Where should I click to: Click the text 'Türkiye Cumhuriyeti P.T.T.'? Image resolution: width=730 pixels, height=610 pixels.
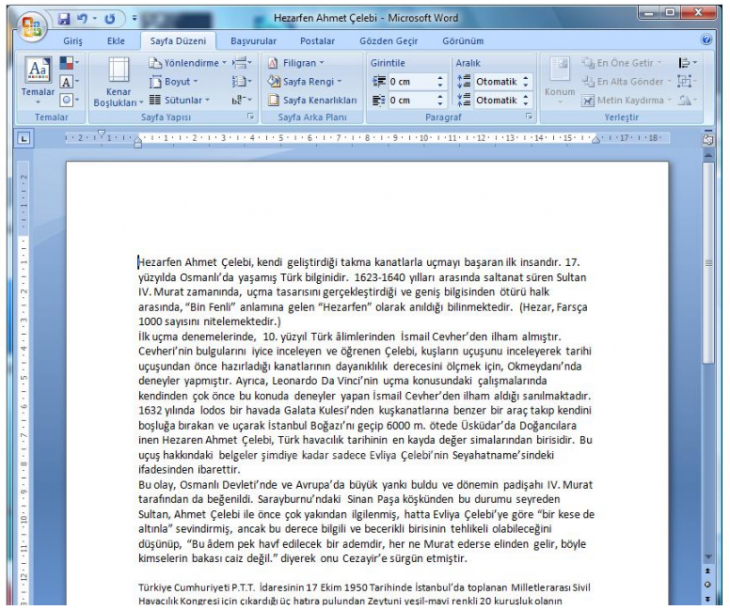[196, 588]
